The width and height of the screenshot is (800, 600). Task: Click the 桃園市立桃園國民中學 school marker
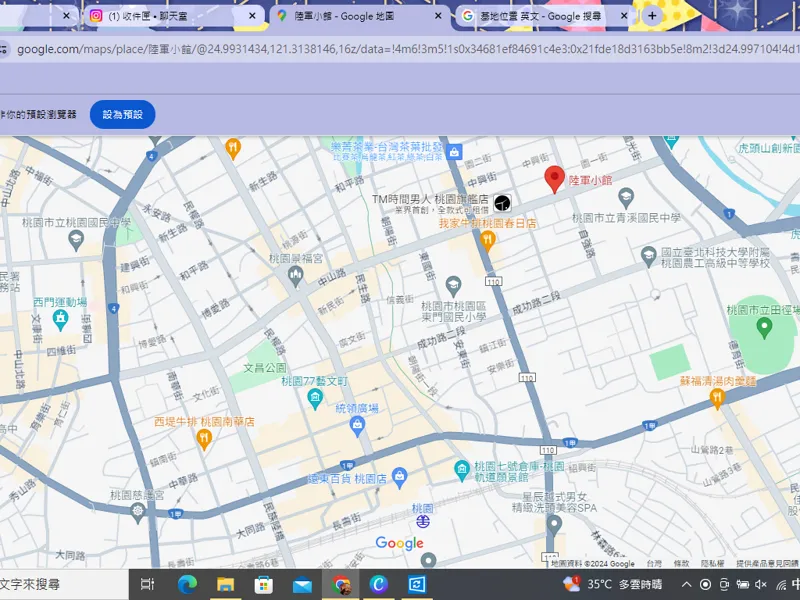(76, 240)
